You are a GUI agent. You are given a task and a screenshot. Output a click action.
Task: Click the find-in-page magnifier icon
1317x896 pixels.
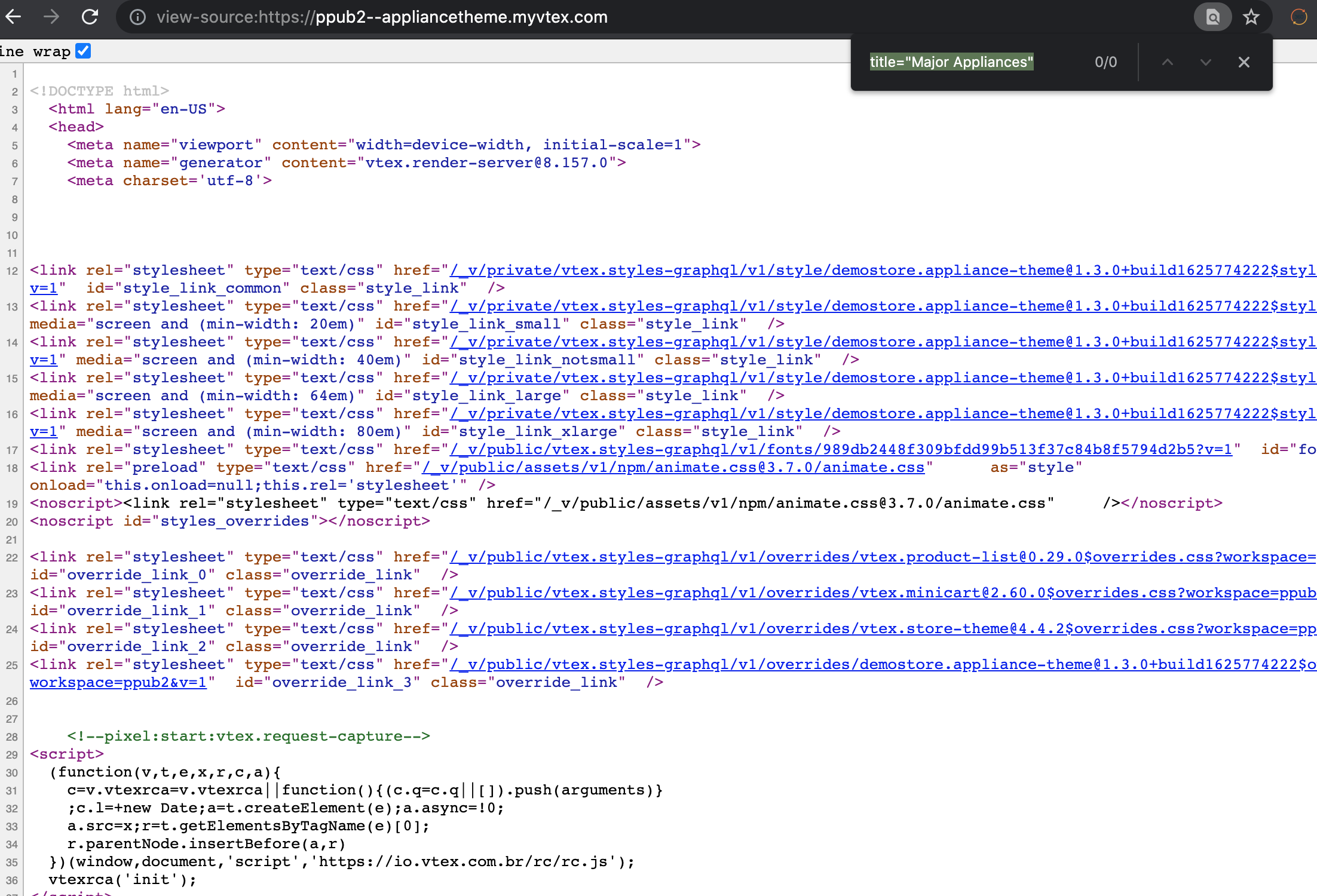1212,17
